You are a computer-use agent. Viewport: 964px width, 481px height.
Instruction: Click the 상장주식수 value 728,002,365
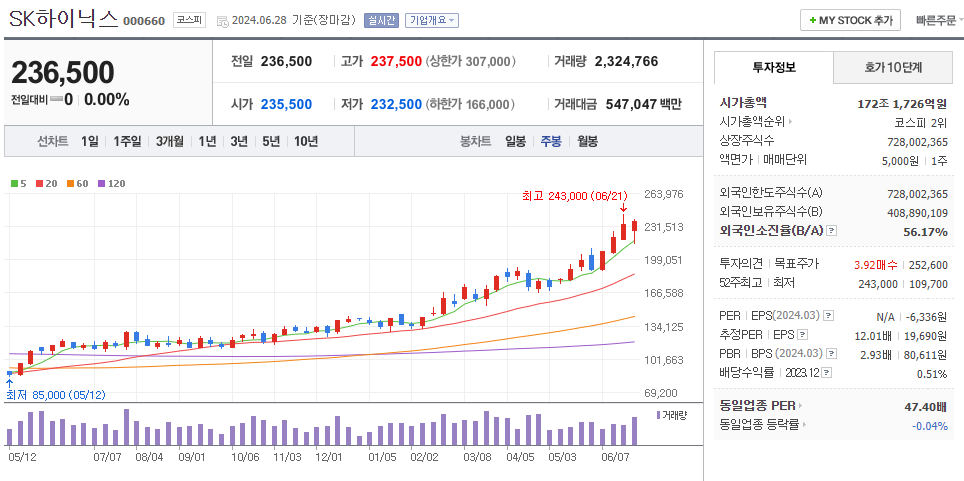[x=917, y=141]
